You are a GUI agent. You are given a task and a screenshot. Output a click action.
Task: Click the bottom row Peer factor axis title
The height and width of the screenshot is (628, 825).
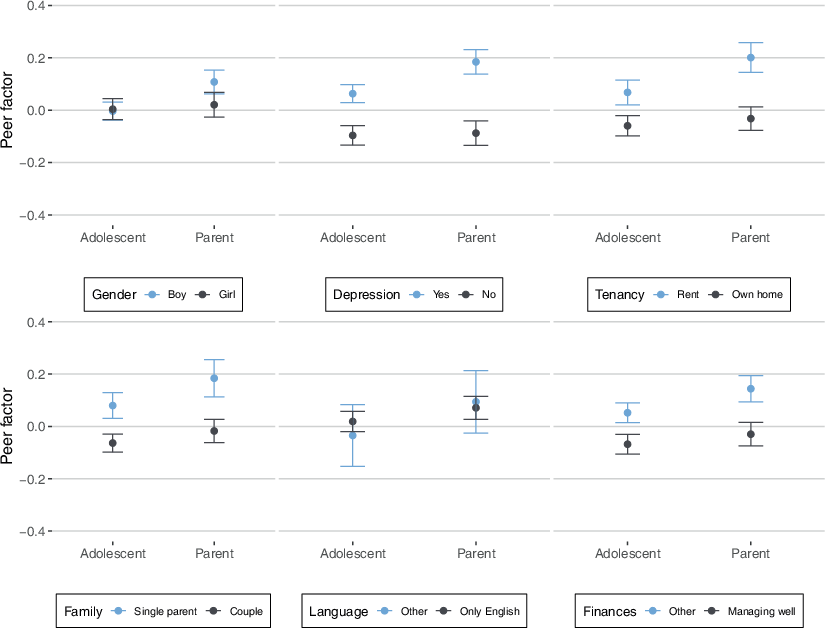tap(9, 426)
